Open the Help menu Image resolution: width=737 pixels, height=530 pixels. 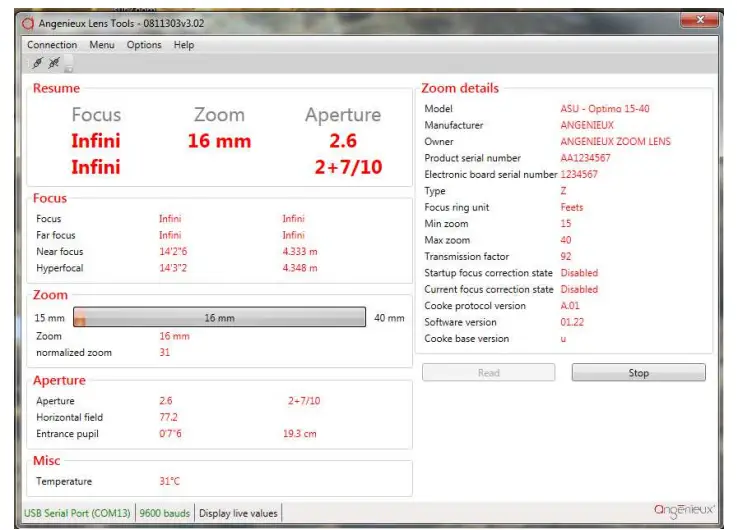click(x=184, y=45)
